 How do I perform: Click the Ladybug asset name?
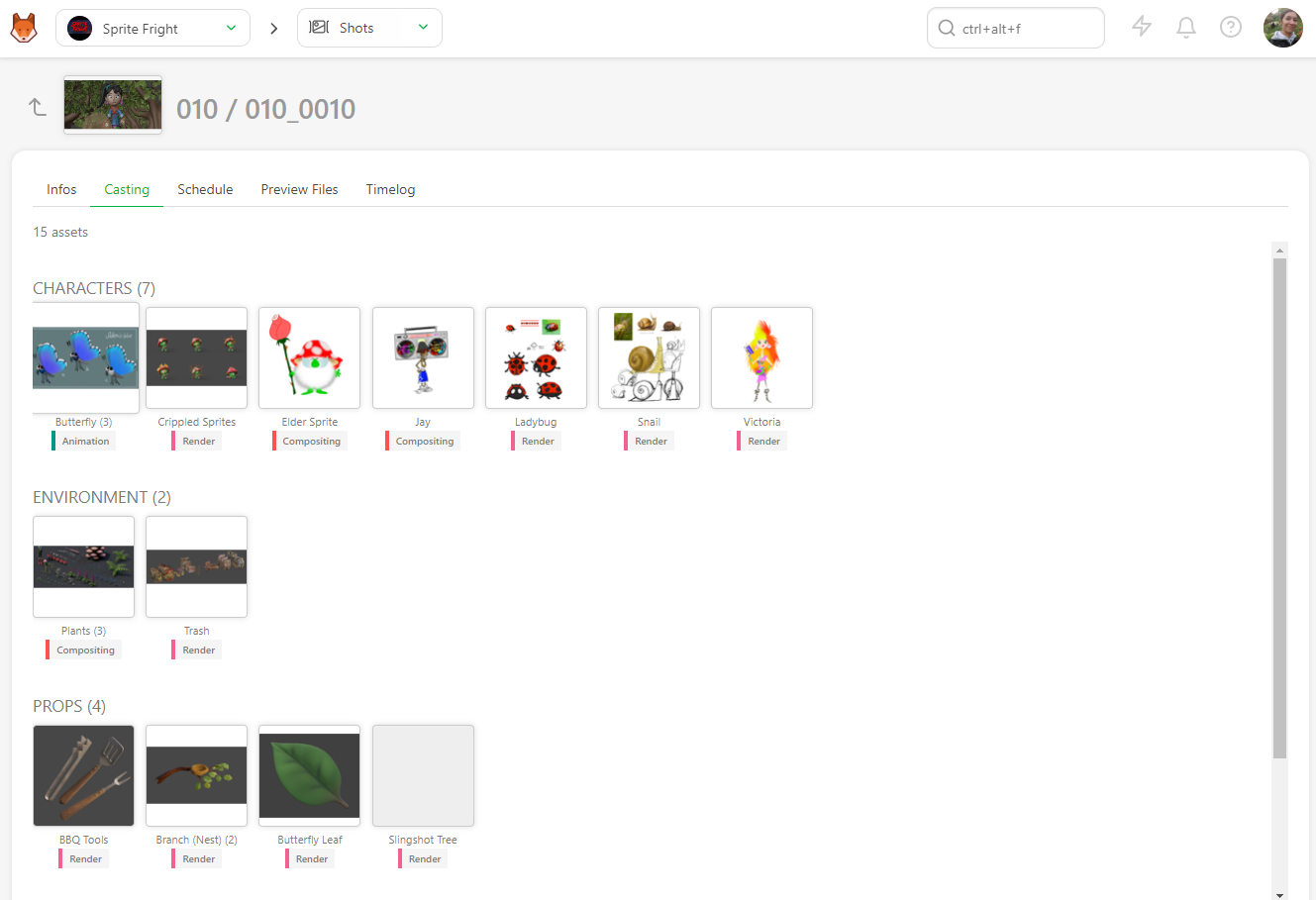tap(536, 422)
